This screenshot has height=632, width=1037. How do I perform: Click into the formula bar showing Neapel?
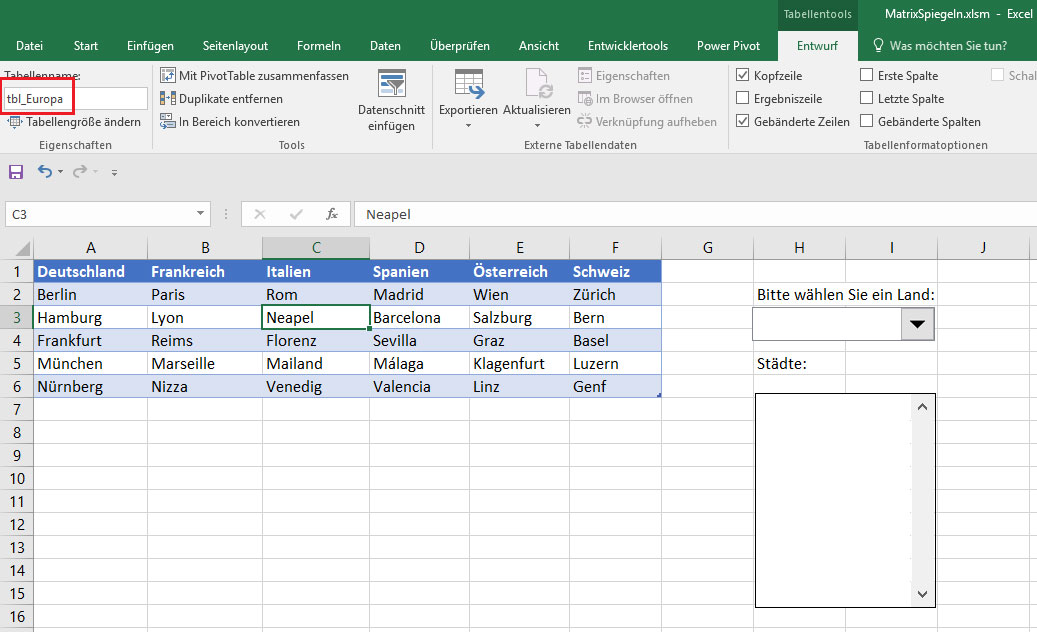coord(694,214)
